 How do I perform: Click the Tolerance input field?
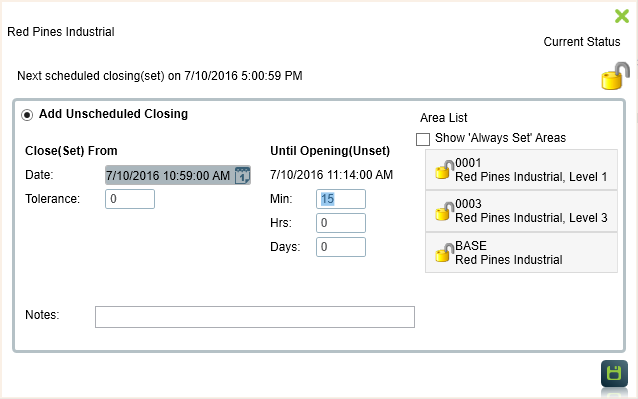(130, 199)
